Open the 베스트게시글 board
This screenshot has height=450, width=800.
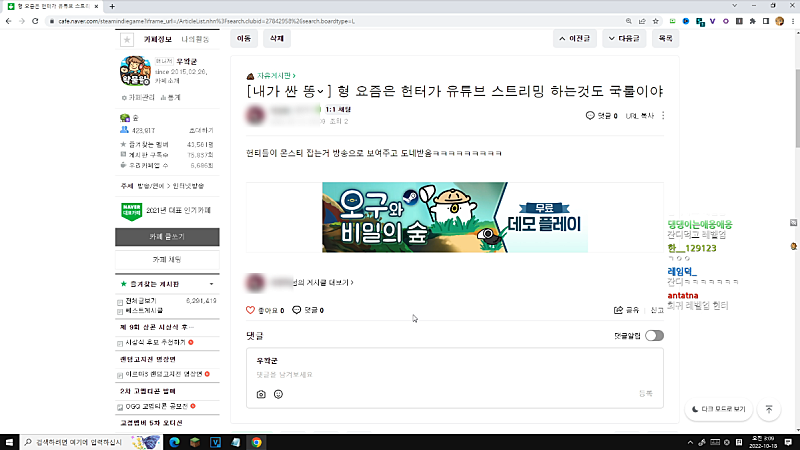pyautogui.click(x=144, y=310)
